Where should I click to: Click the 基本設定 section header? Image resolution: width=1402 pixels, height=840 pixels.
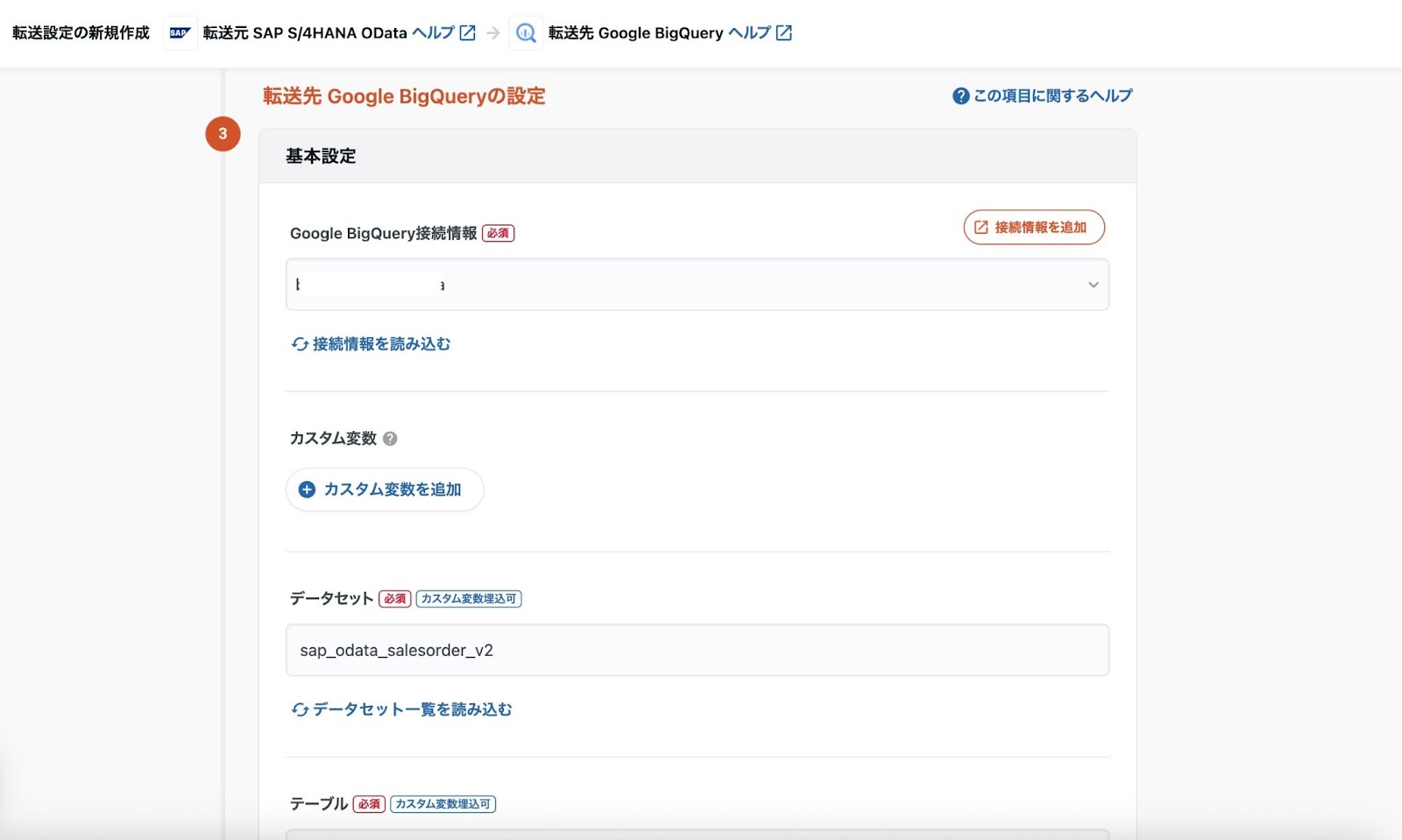(697, 156)
